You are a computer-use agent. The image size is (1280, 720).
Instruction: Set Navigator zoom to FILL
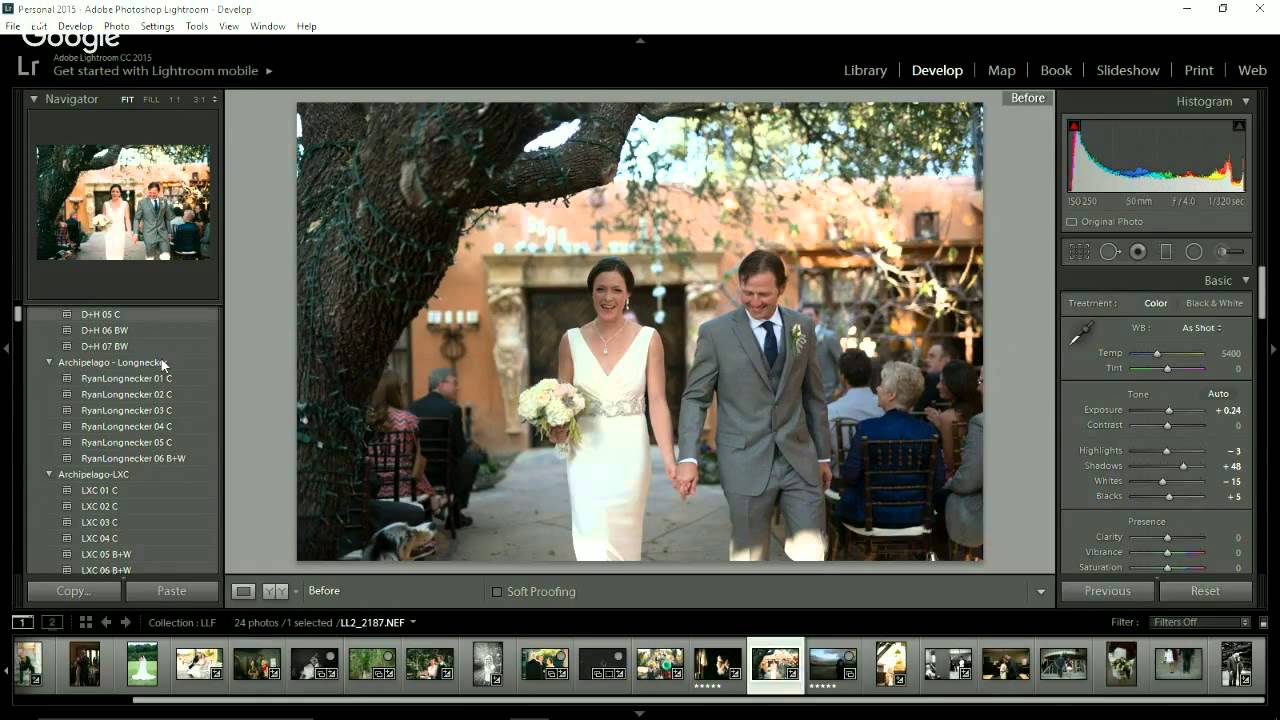point(151,100)
